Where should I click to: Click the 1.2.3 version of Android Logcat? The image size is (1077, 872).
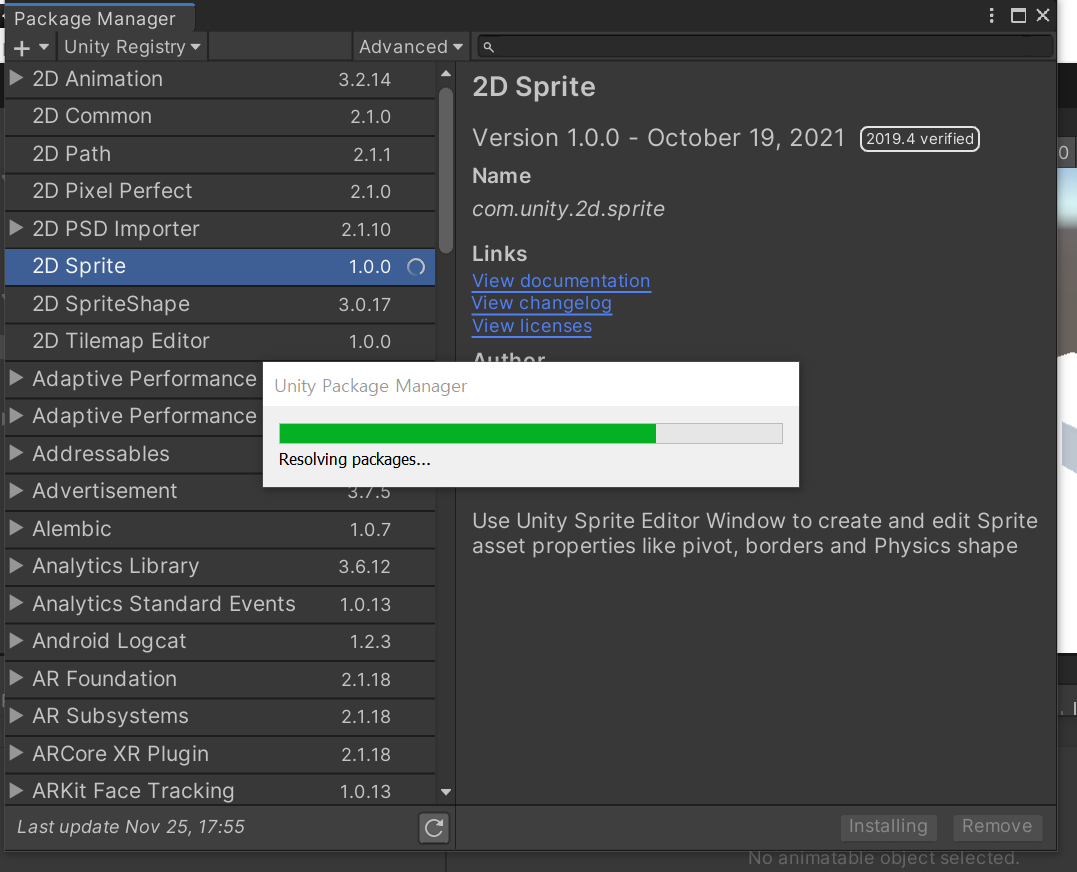coord(370,641)
